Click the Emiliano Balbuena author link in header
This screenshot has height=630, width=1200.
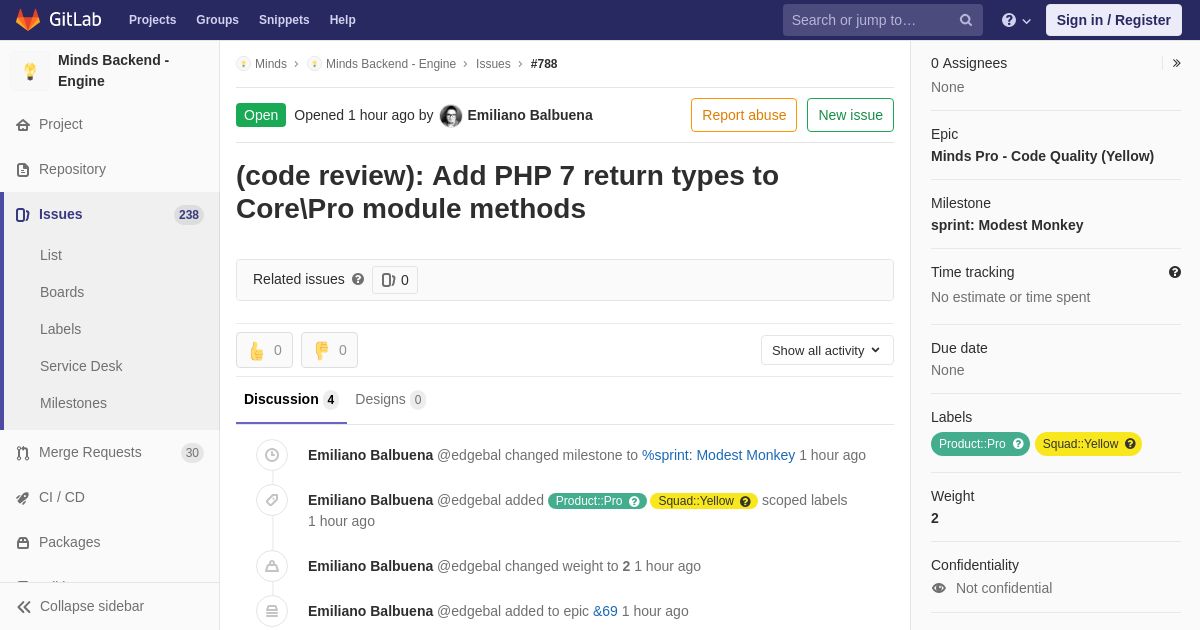pos(530,115)
